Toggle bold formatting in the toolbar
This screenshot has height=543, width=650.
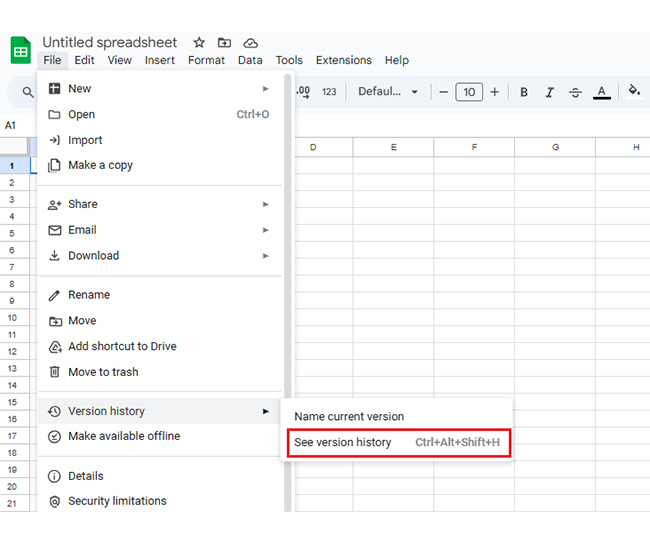524,92
